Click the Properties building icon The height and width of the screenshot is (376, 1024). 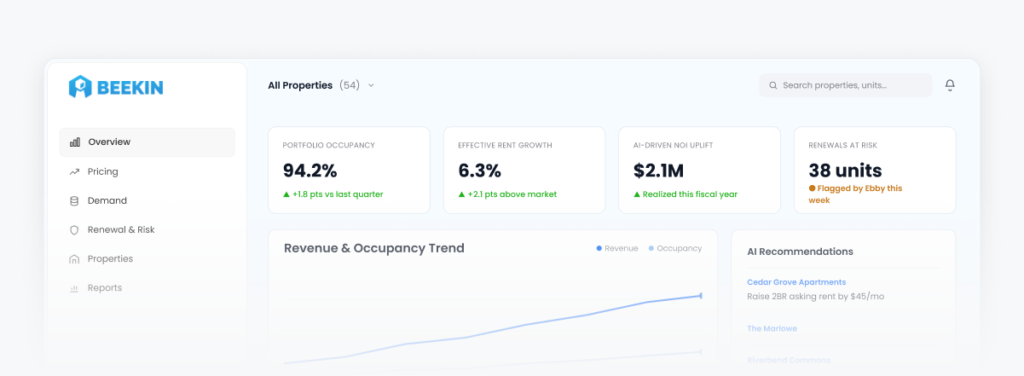point(74,259)
